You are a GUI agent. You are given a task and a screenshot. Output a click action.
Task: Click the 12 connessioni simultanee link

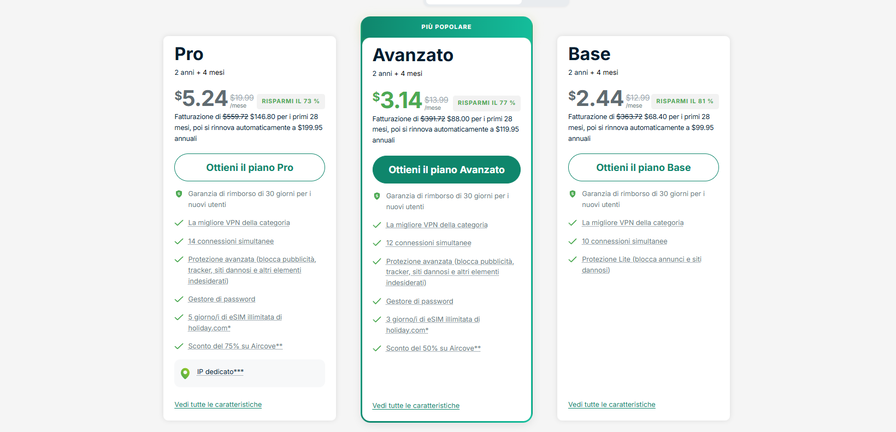point(428,243)
